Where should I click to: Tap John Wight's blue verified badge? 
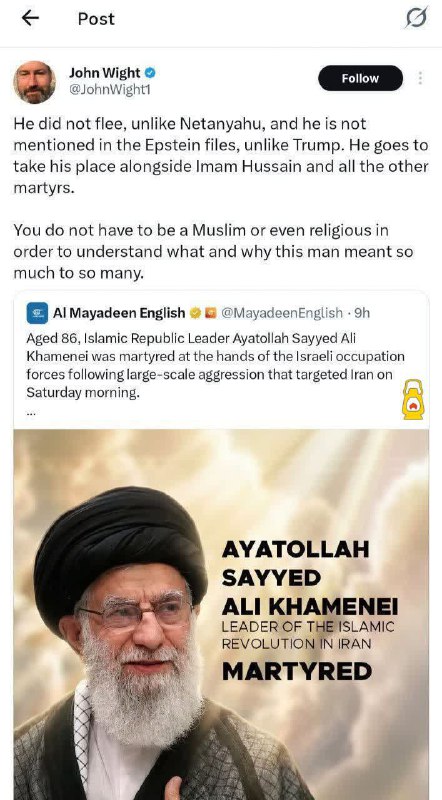pos(150,73)
